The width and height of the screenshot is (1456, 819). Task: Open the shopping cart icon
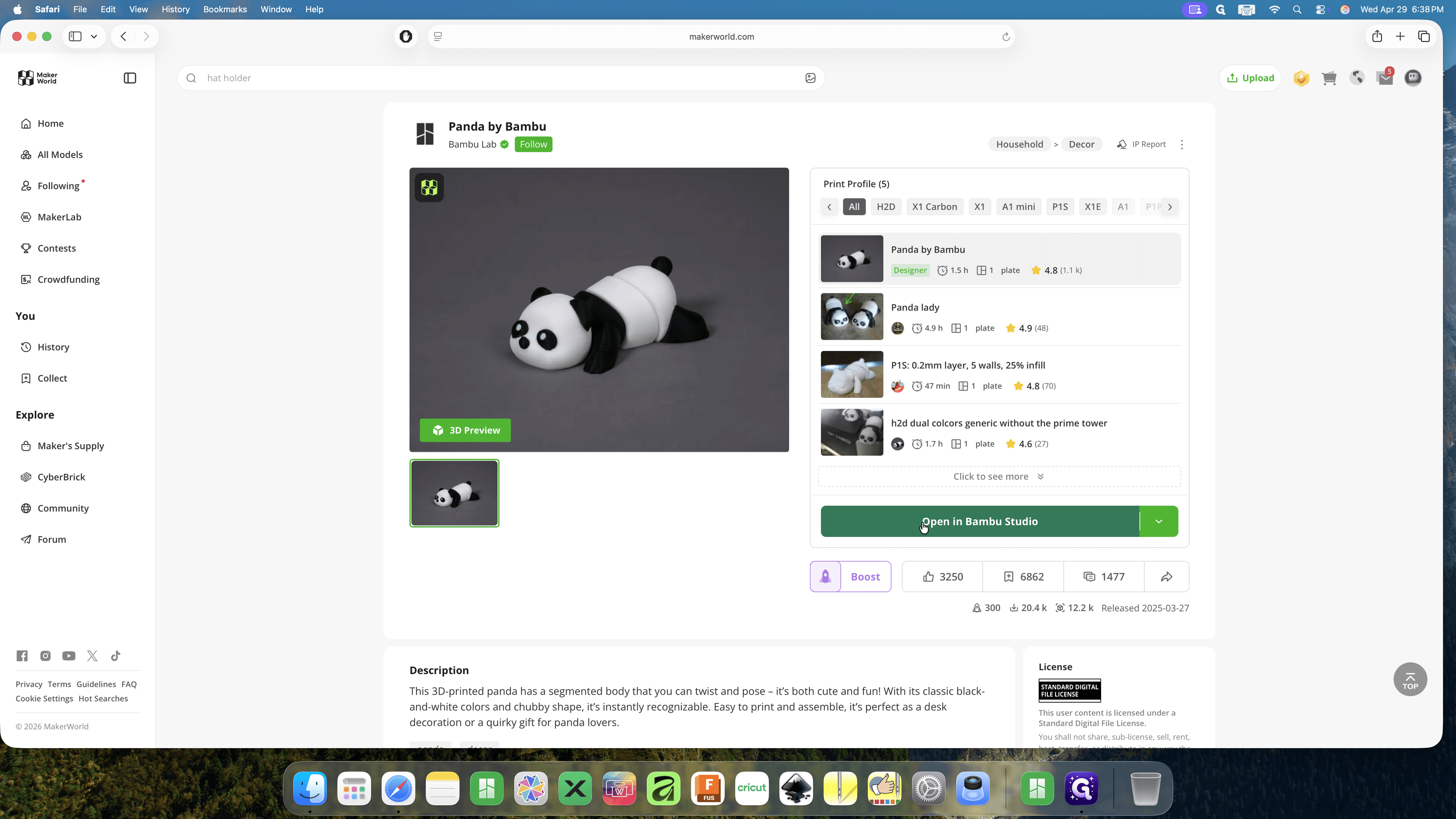1329,78
